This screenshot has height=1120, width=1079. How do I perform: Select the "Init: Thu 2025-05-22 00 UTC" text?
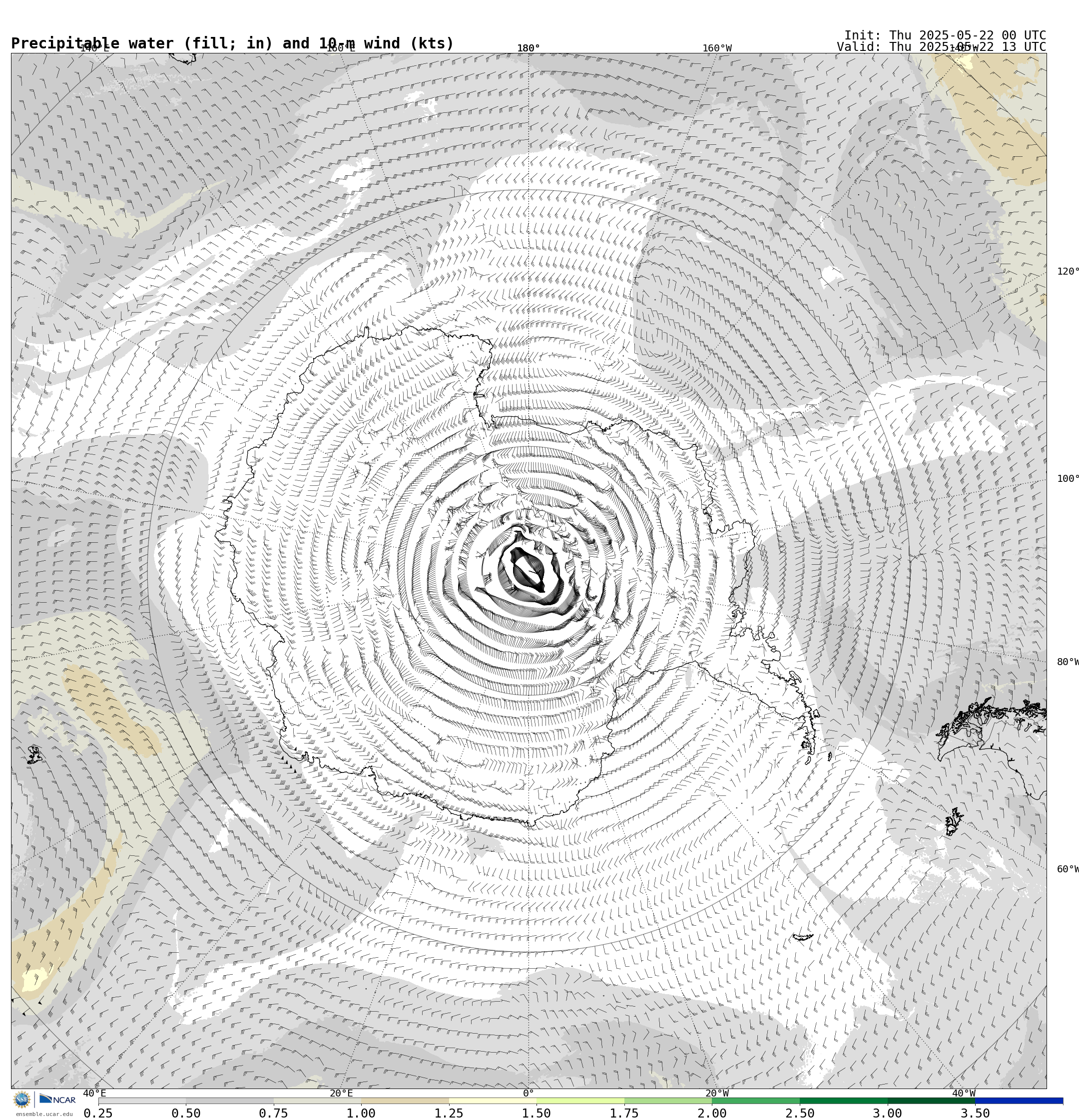(x=945, y=35)
